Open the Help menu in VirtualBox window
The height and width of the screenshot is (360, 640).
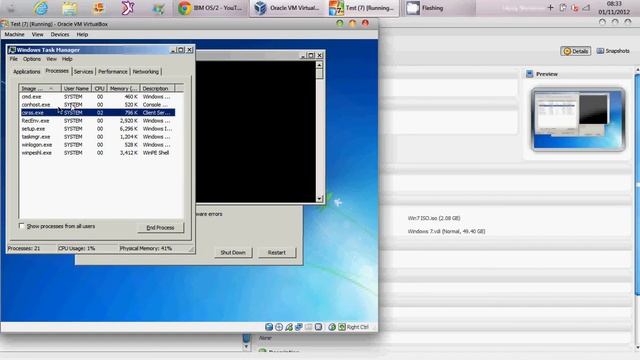point(82,35)
